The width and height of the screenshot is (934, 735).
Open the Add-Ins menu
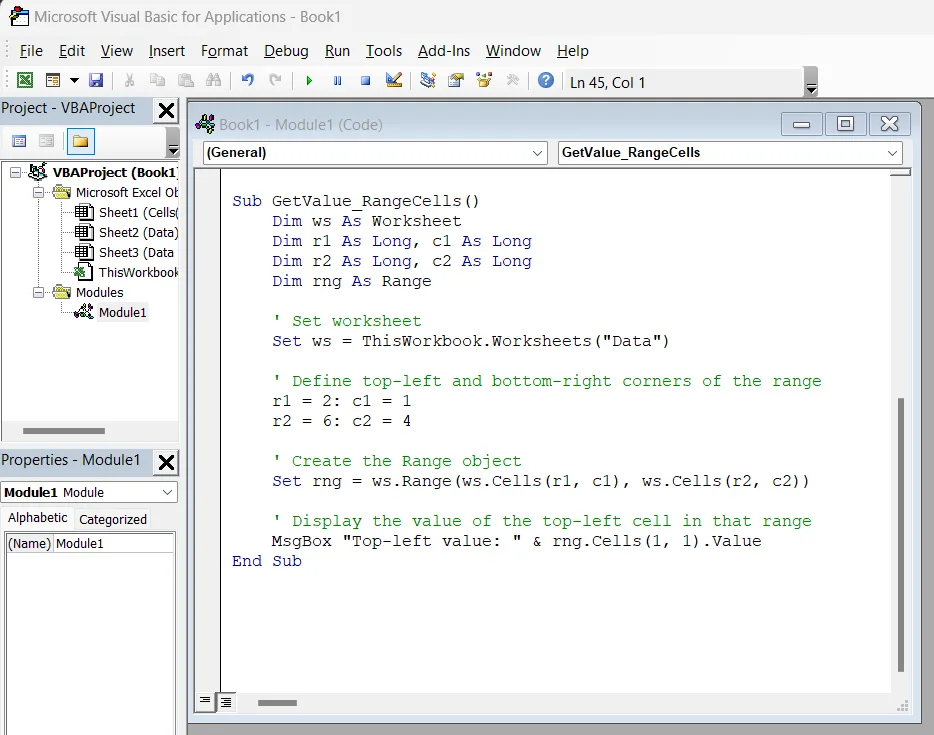pos(444,51)
